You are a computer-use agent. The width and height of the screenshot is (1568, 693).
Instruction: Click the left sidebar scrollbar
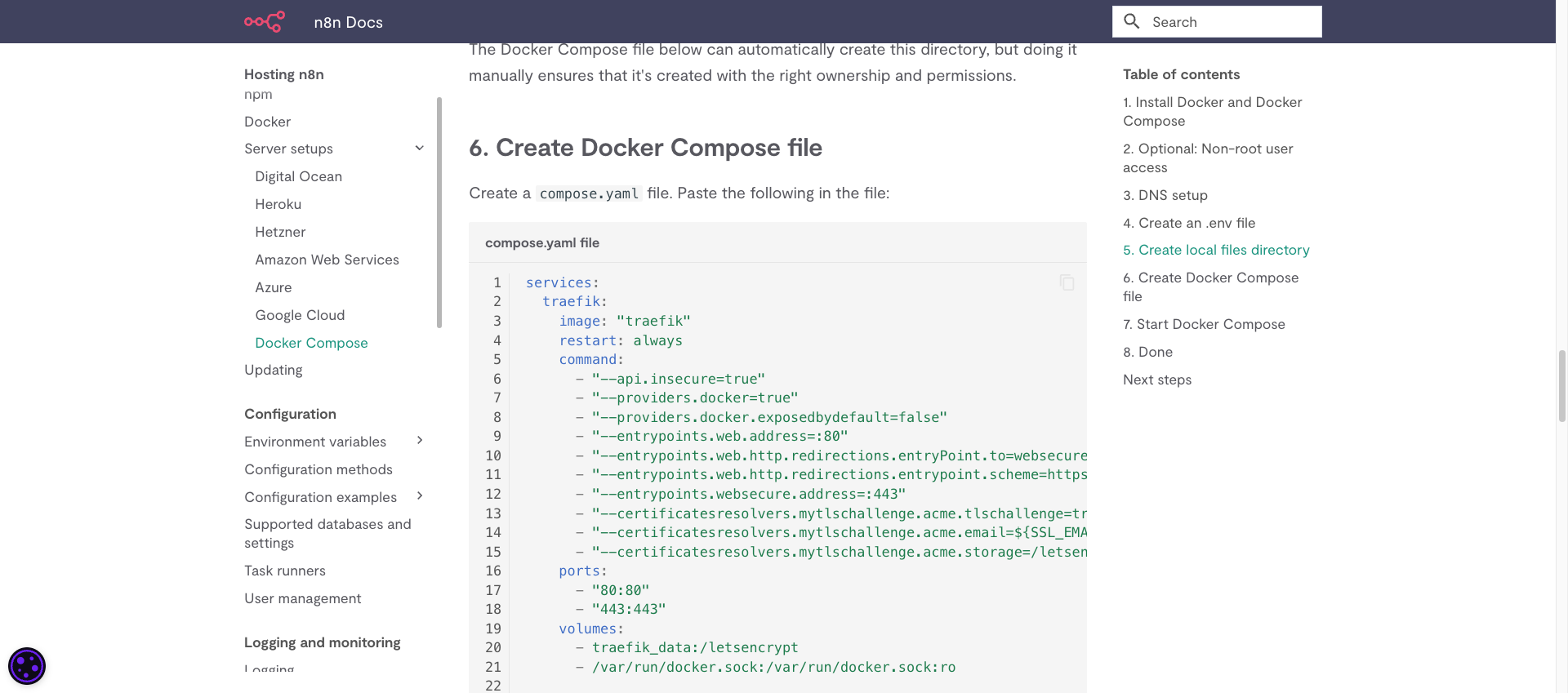pyautogui.click(x=439, y=212)
